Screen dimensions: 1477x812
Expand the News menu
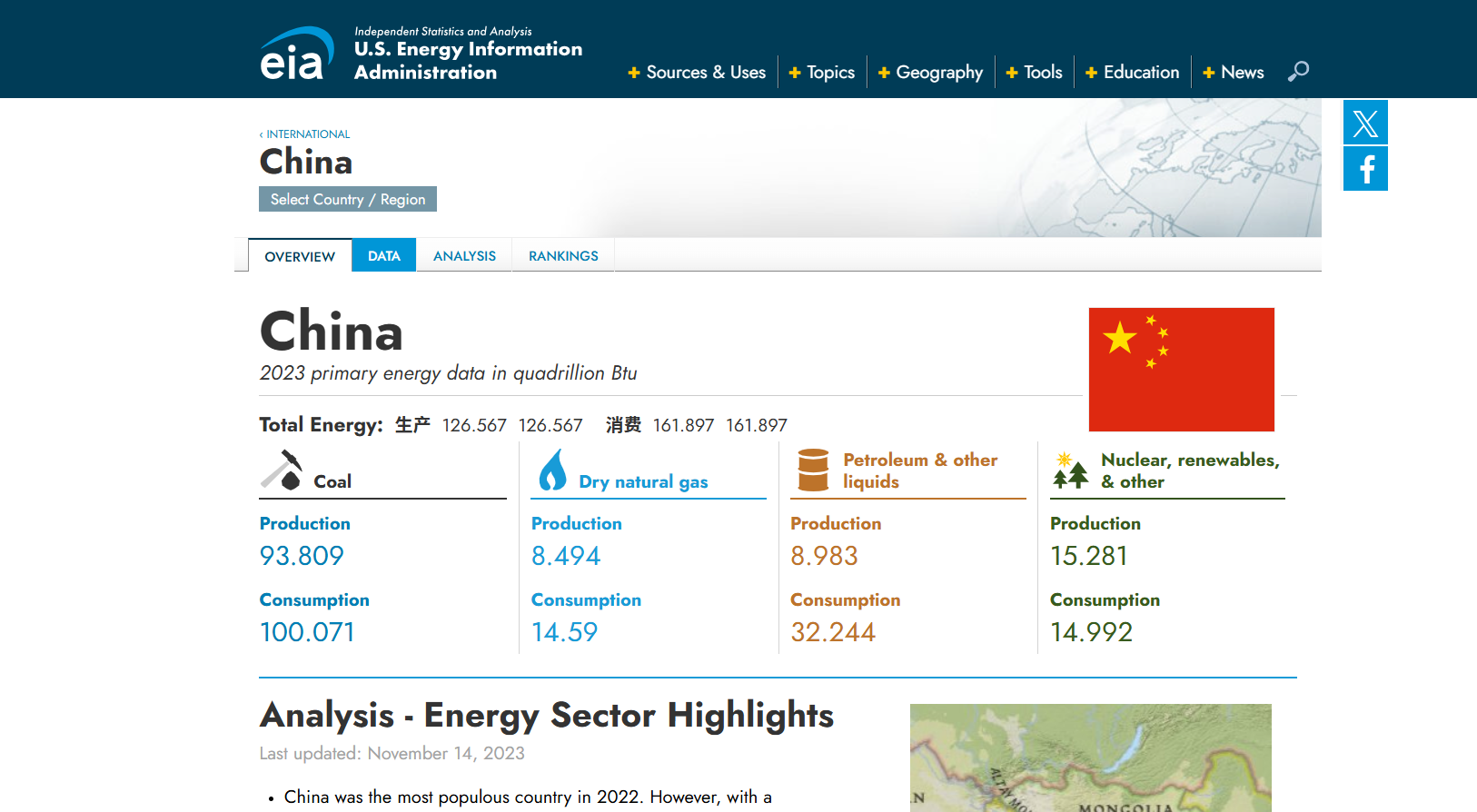[x=1233, y=73]
